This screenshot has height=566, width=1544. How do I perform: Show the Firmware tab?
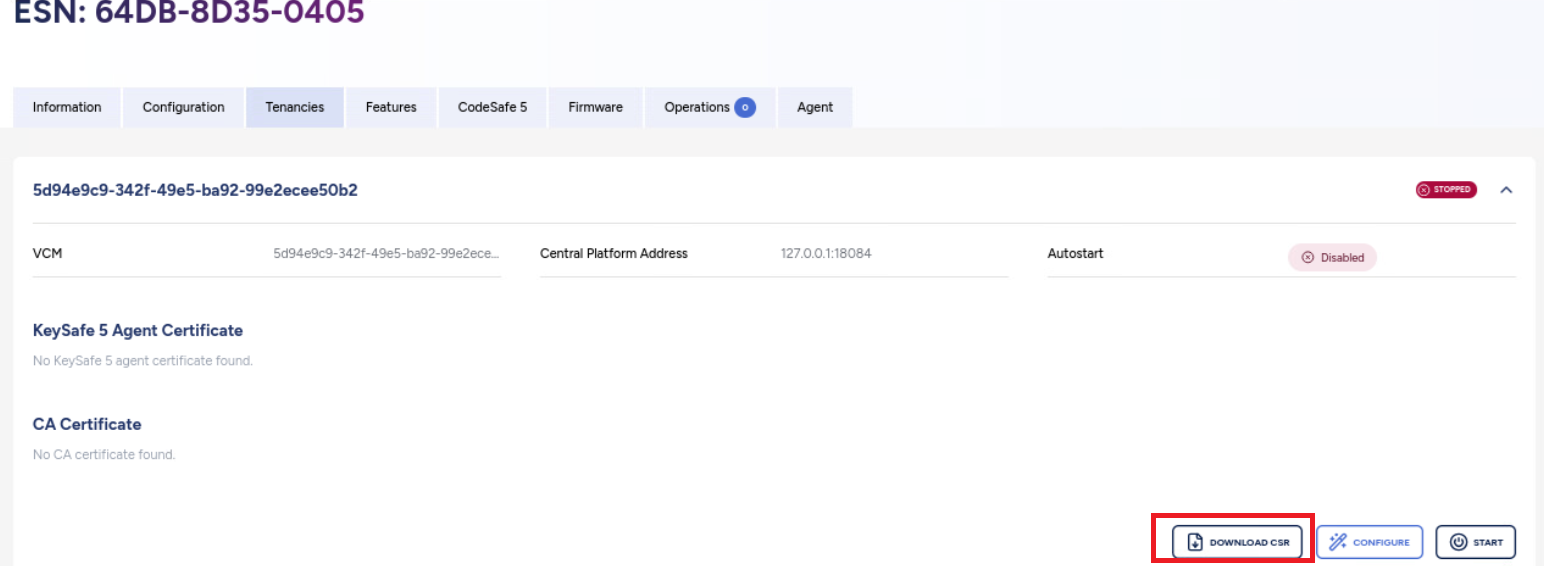(x=595, y=107)
